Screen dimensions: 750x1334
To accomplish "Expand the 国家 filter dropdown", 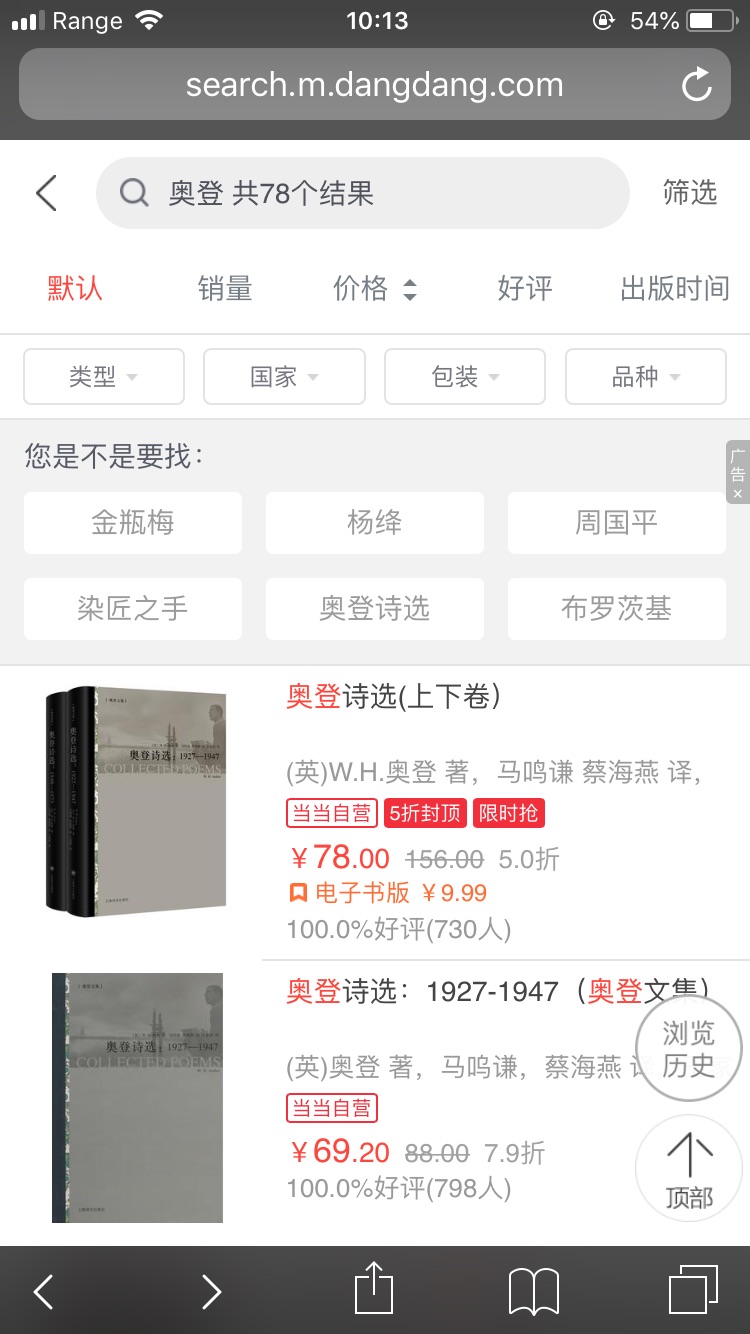I will [x=284, y=376].
